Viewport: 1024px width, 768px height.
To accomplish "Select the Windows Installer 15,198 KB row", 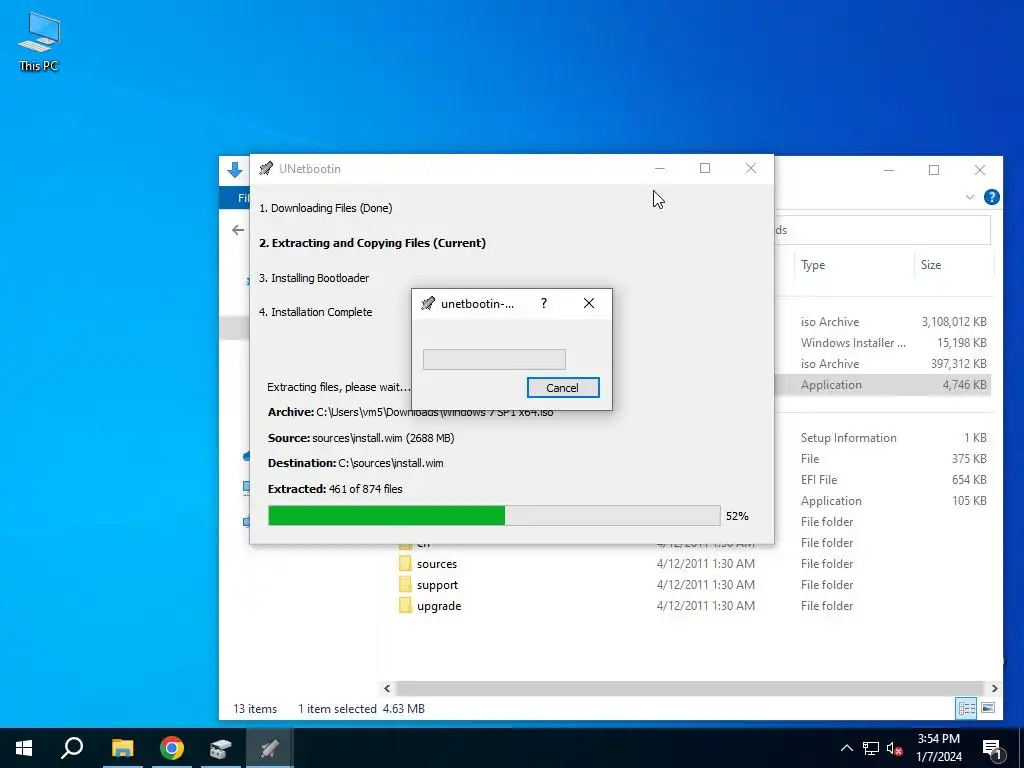I will tap(882, 343).
